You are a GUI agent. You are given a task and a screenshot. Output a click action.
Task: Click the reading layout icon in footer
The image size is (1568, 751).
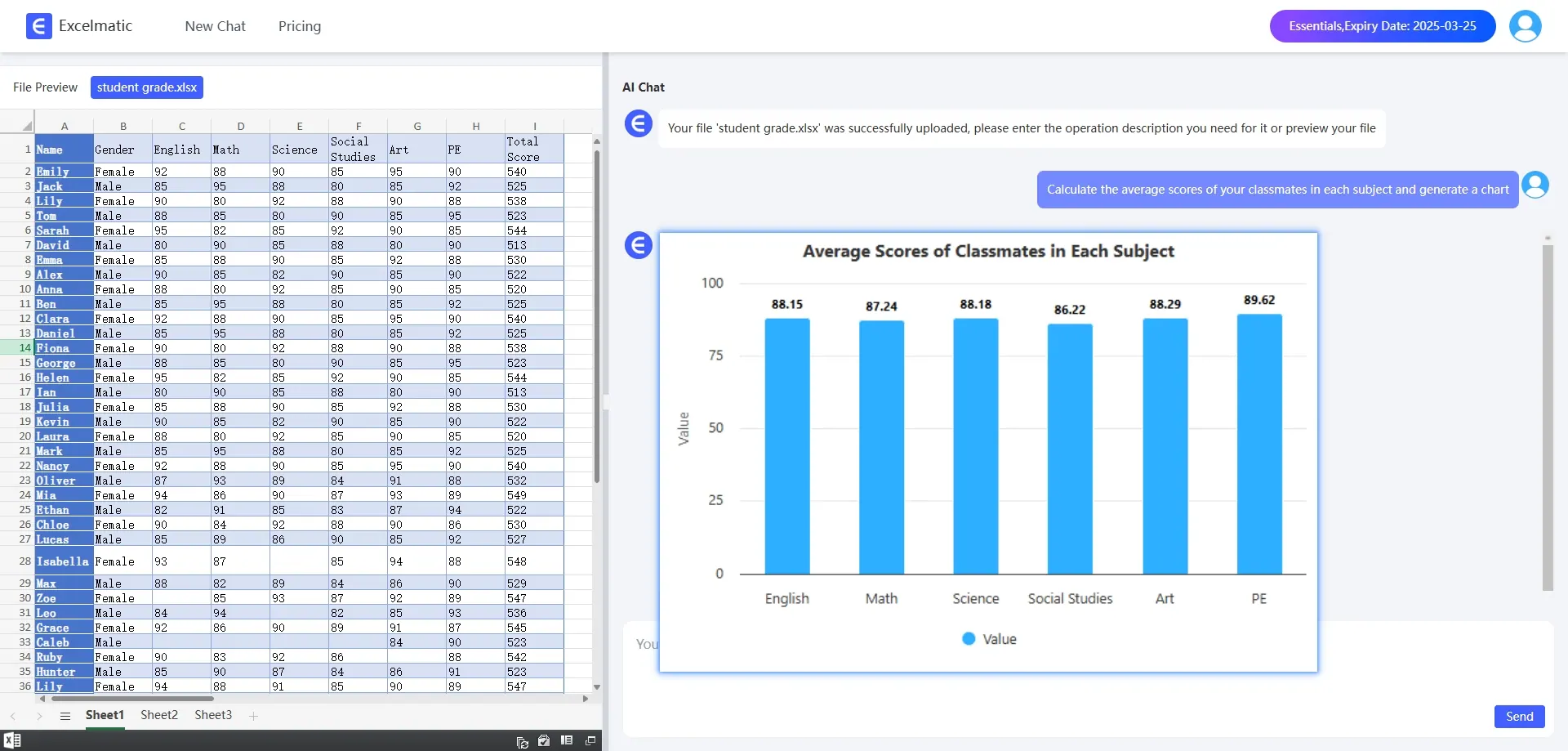coord(567,740)
